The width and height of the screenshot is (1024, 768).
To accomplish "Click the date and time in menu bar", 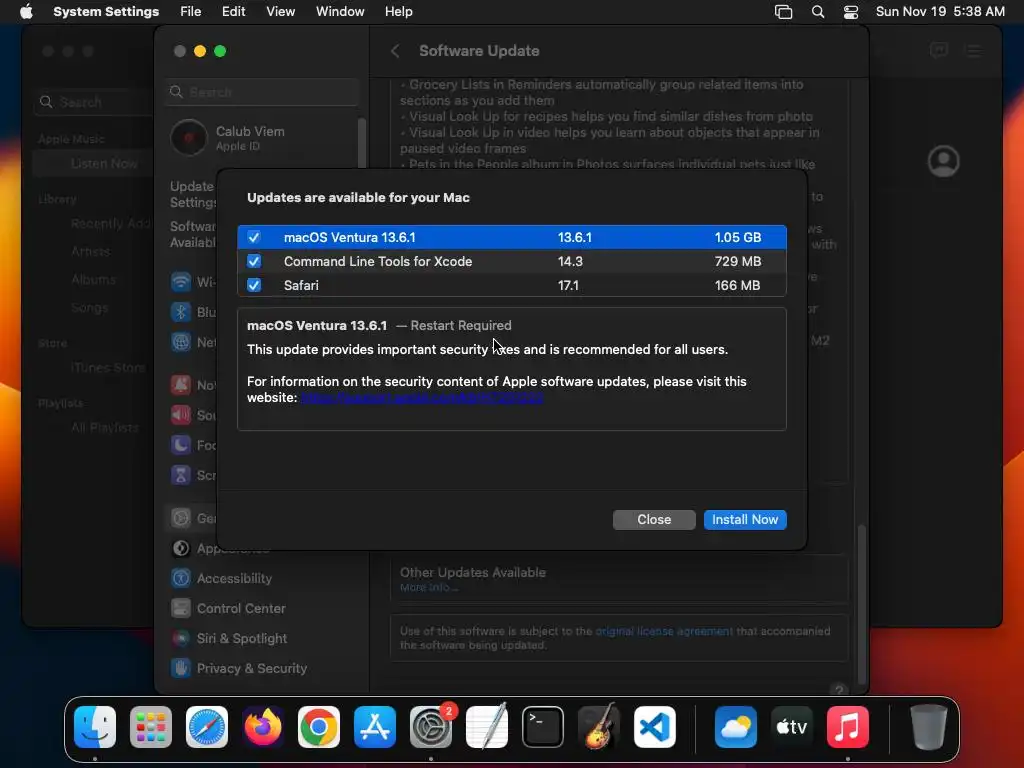I will (940, 12).
